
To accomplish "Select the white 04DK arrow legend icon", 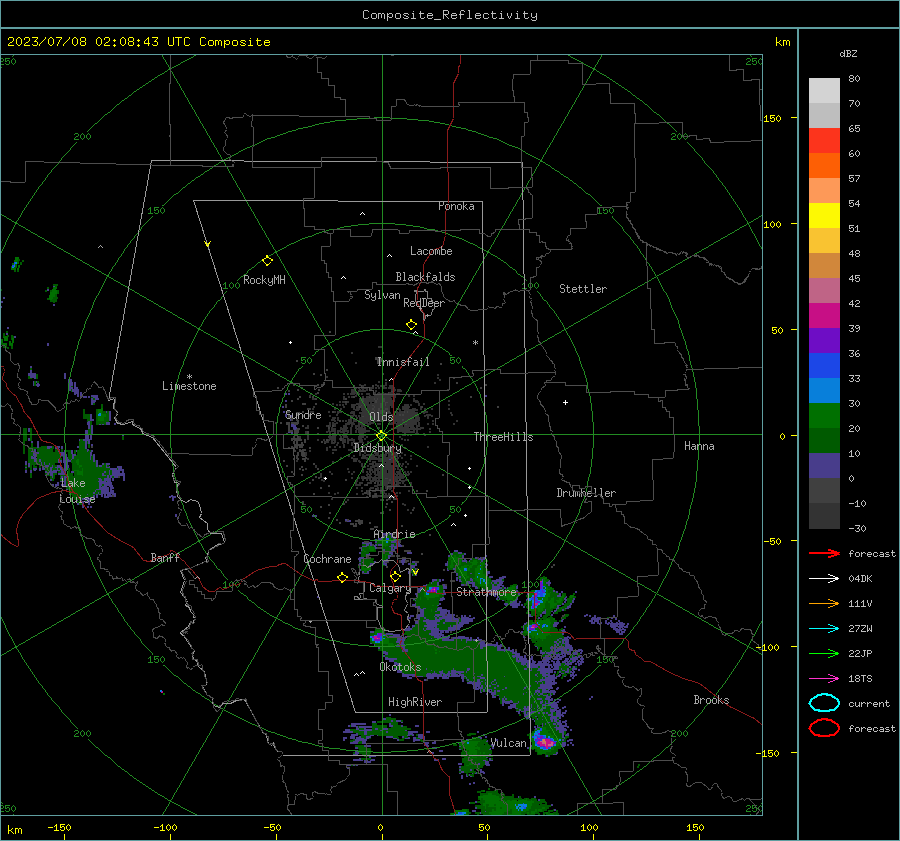I will click(824, 578).
